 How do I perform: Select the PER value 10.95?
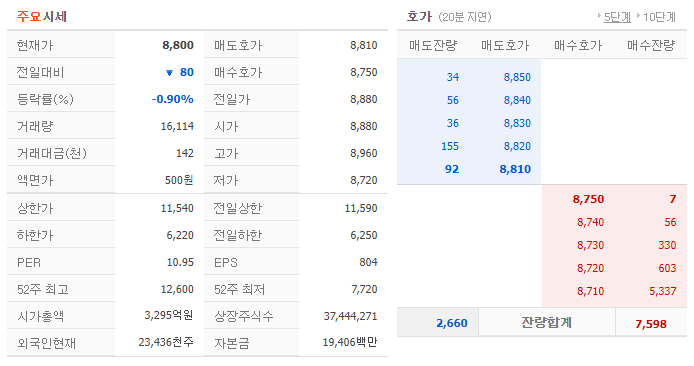click(x=180, y=262)
